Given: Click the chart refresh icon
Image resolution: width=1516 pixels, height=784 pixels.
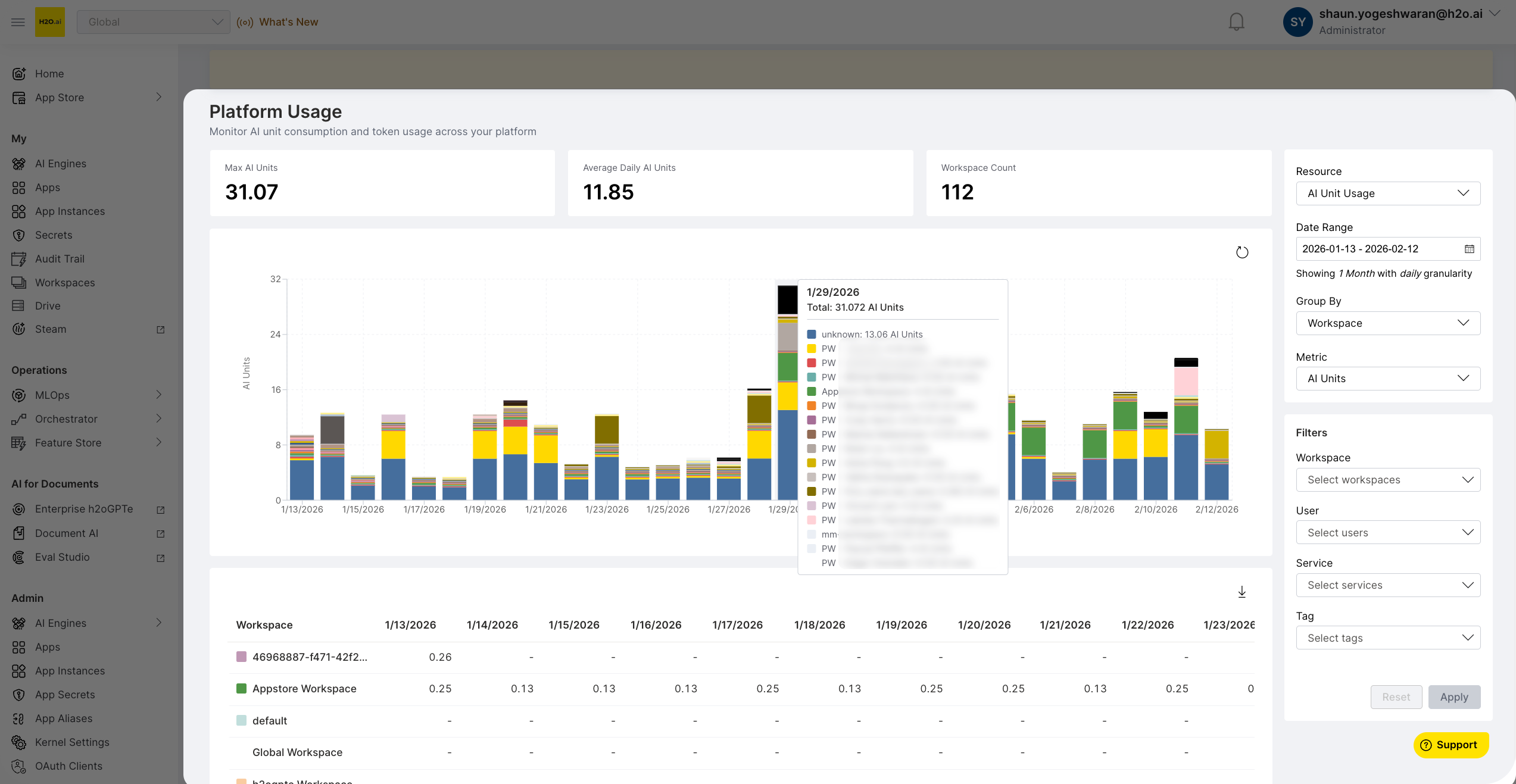Looking at the screenshot, I should 1242,252.
